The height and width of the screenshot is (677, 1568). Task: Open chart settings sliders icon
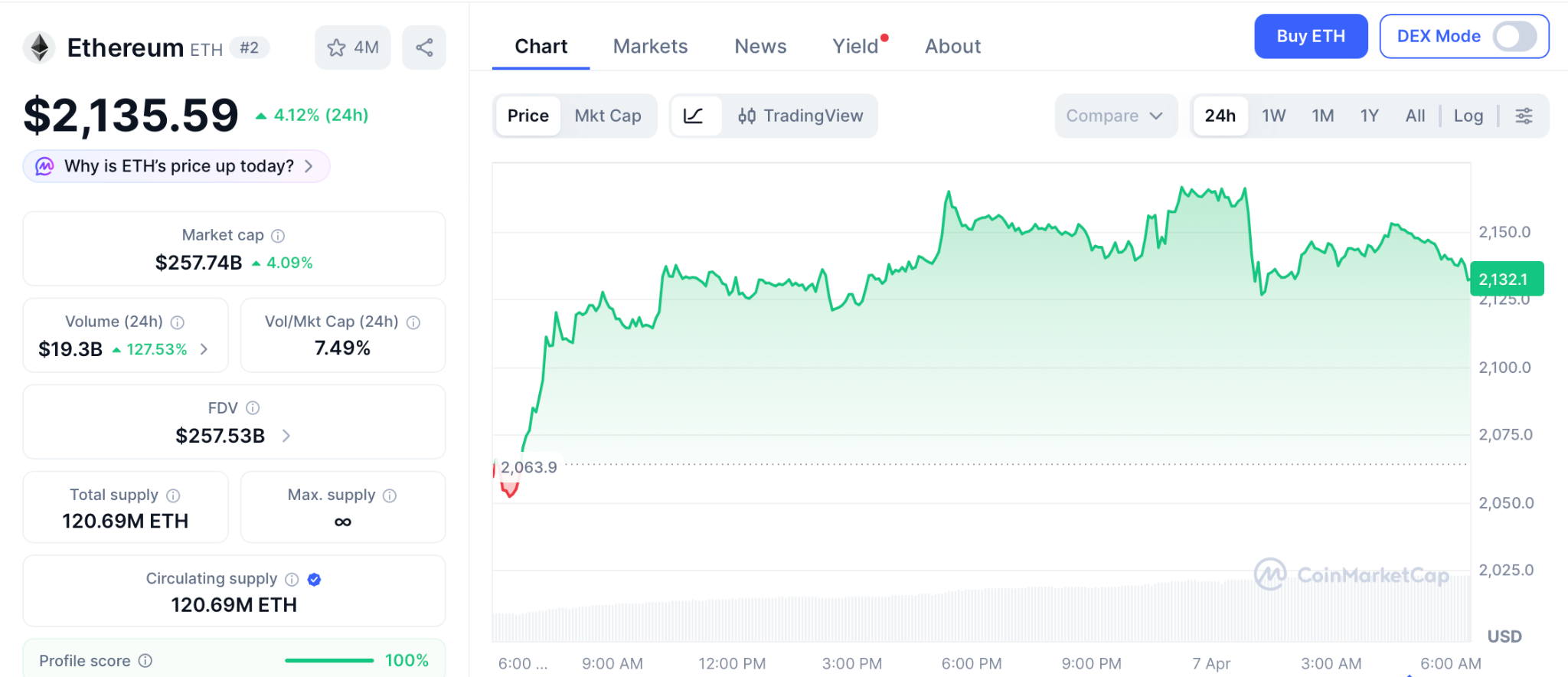tap(1524, 116)
